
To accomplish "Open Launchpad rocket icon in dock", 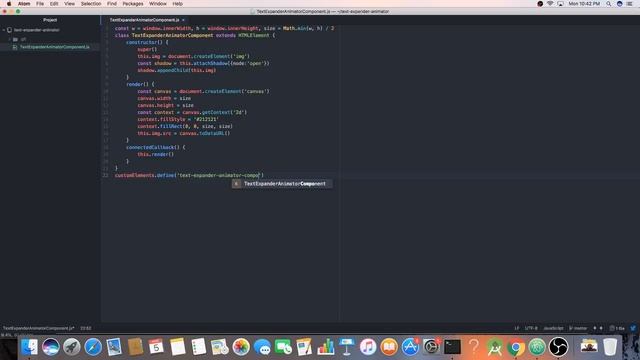I will pyautogui.click(x=72, y=347).
